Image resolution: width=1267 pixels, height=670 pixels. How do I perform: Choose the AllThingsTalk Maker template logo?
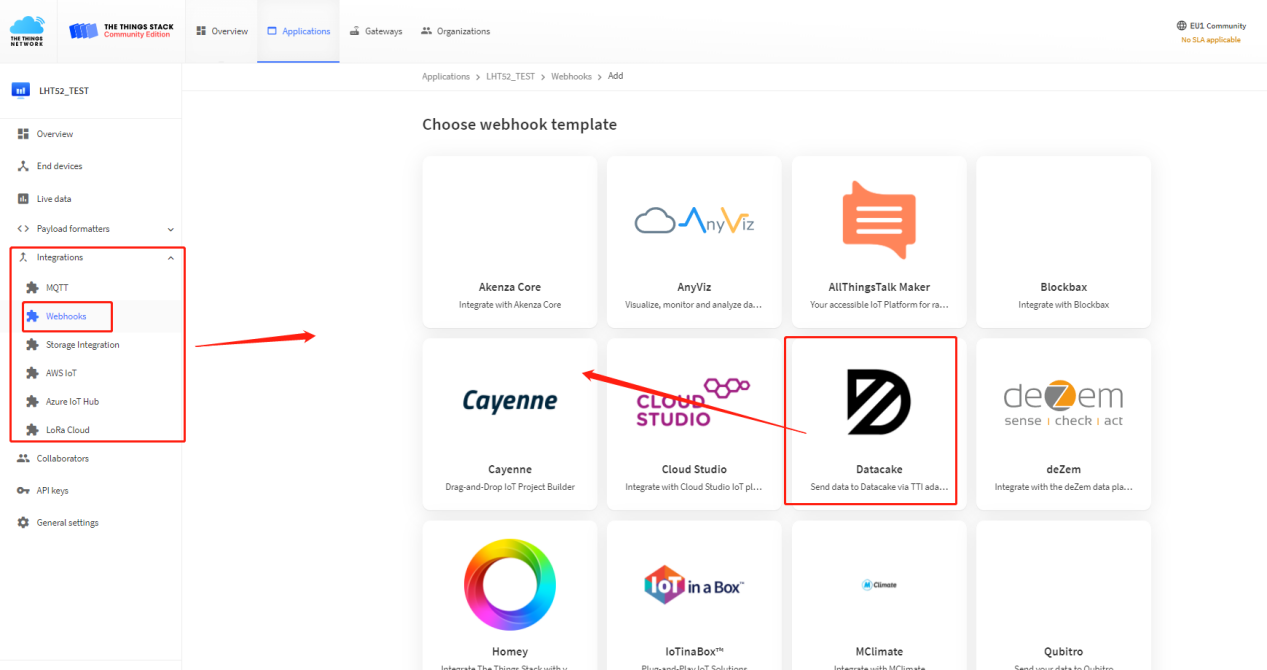click(x=879, y=220)
